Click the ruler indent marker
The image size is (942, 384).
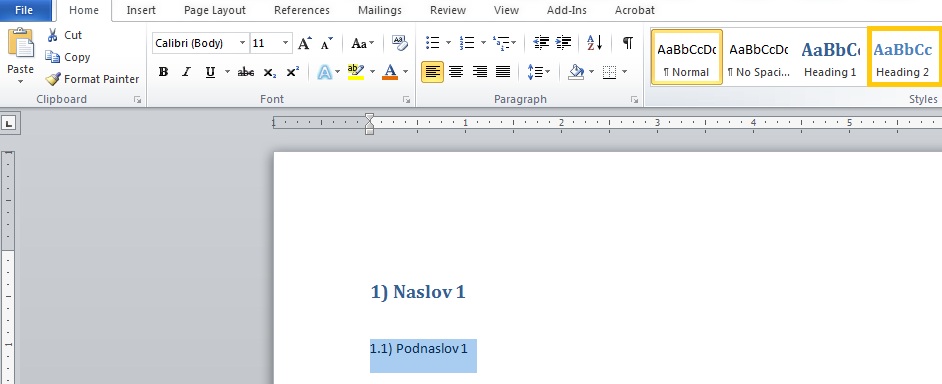pyautogui.click(x=369, y=124)
